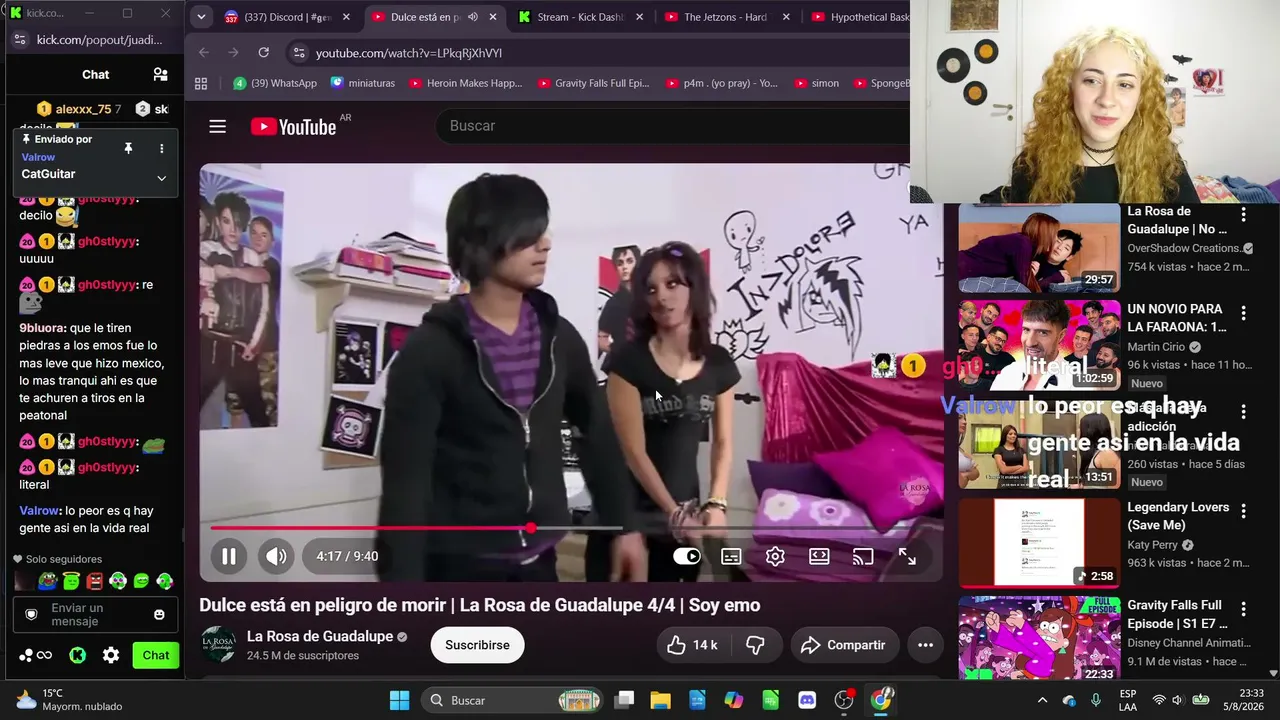The height and width of the screenshot is (720, 1280).
Task: Dislike the video with thumbs down
Action: tap(755, 645)
